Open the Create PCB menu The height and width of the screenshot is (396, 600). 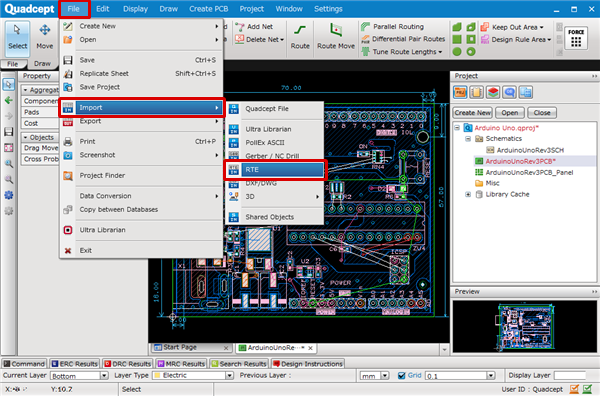point(209,9)
